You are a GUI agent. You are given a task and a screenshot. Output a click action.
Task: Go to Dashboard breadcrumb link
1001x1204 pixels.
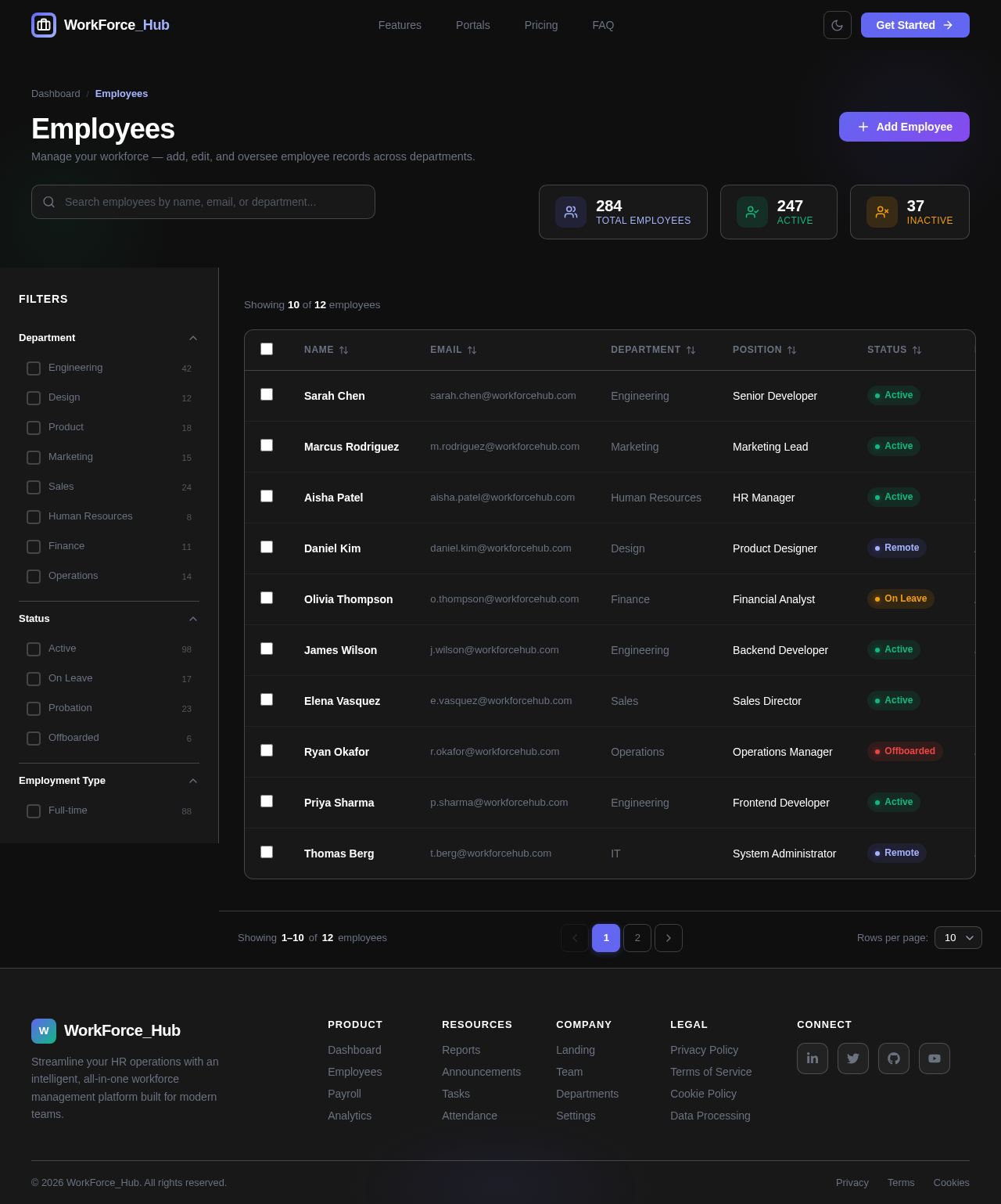(56, 94)
